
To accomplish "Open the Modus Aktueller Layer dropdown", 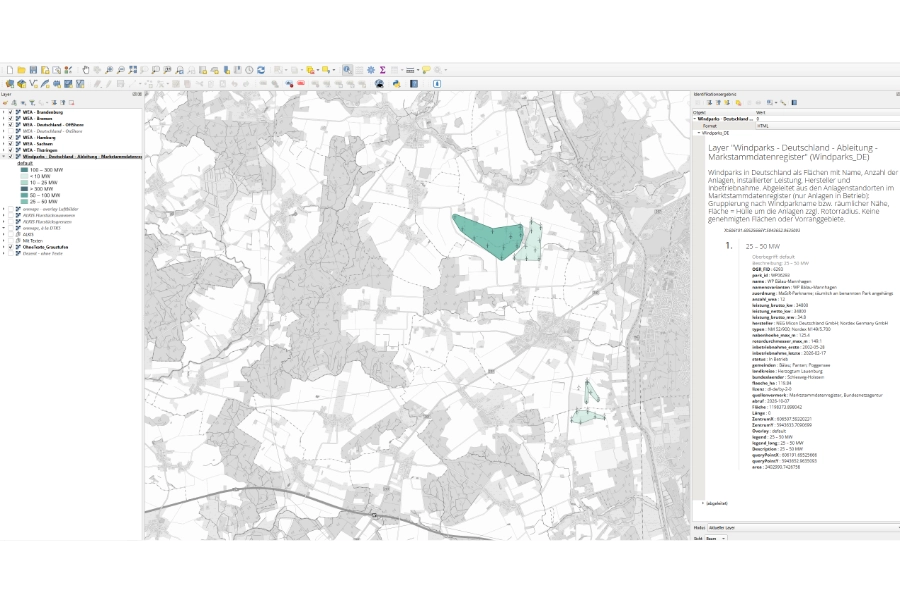I will [804, 527].
